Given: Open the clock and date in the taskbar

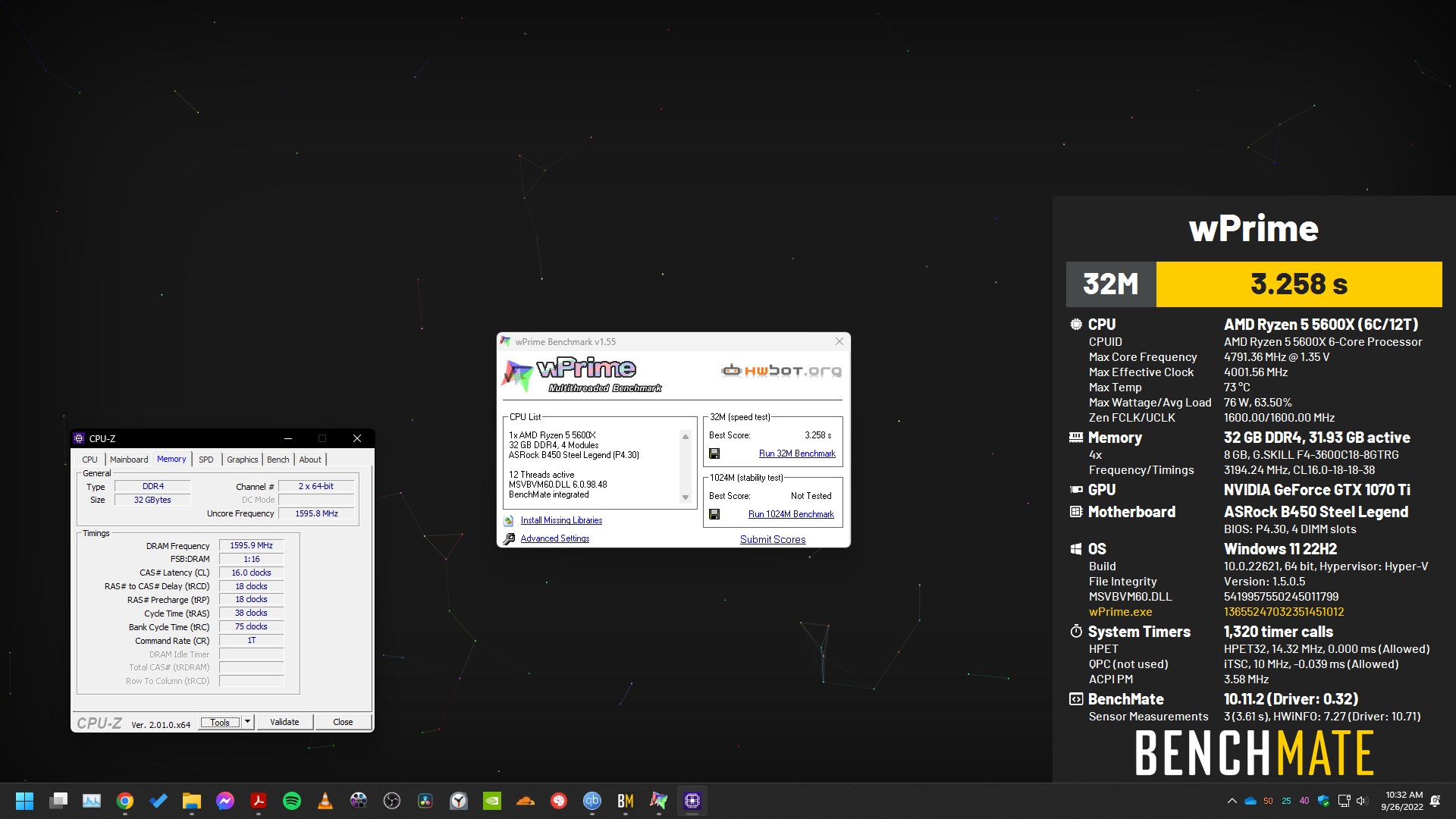Looking at the screenshot, I should pos(1402,801).
